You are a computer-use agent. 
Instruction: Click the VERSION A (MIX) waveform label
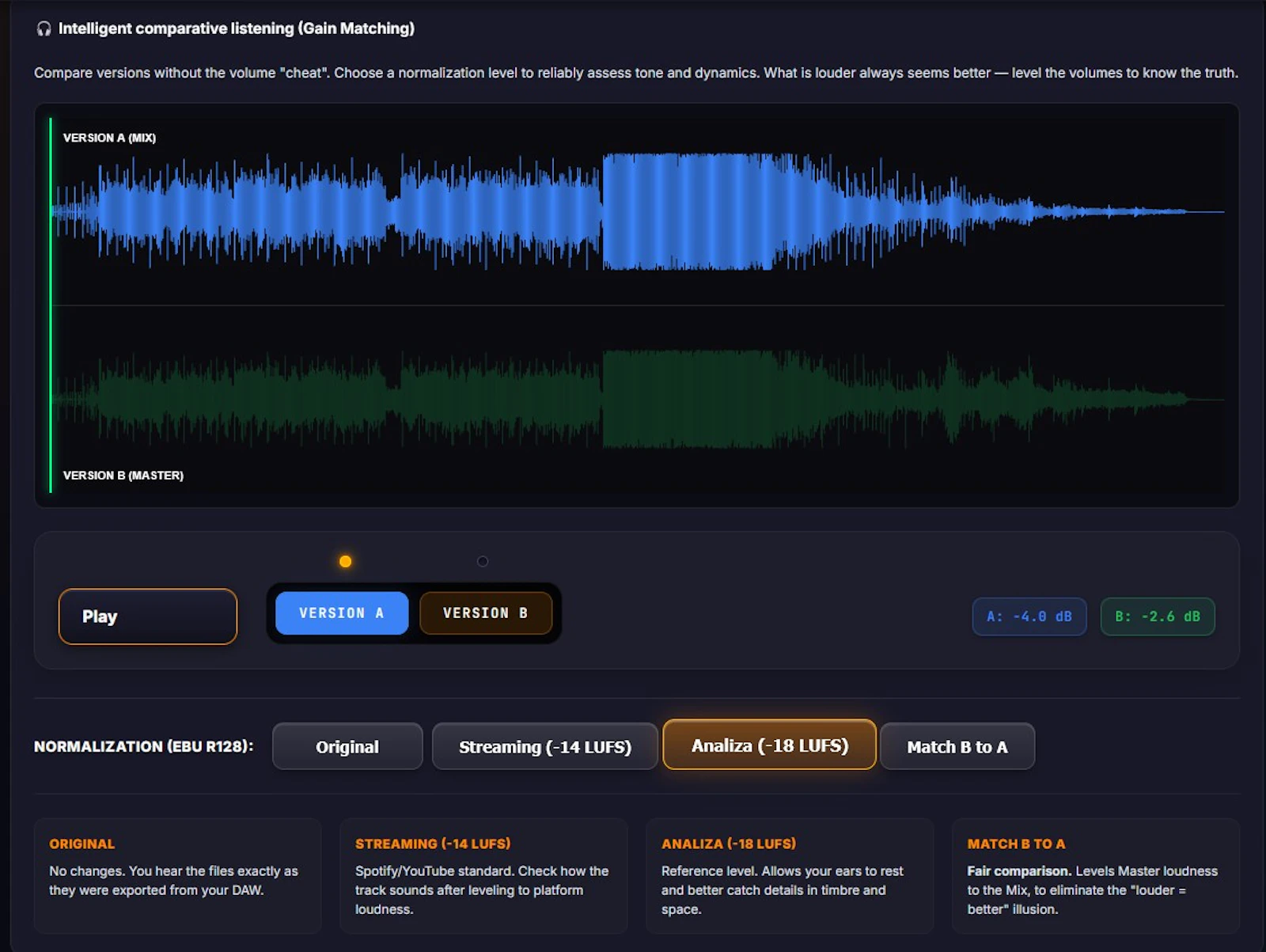tap(109, 138)
